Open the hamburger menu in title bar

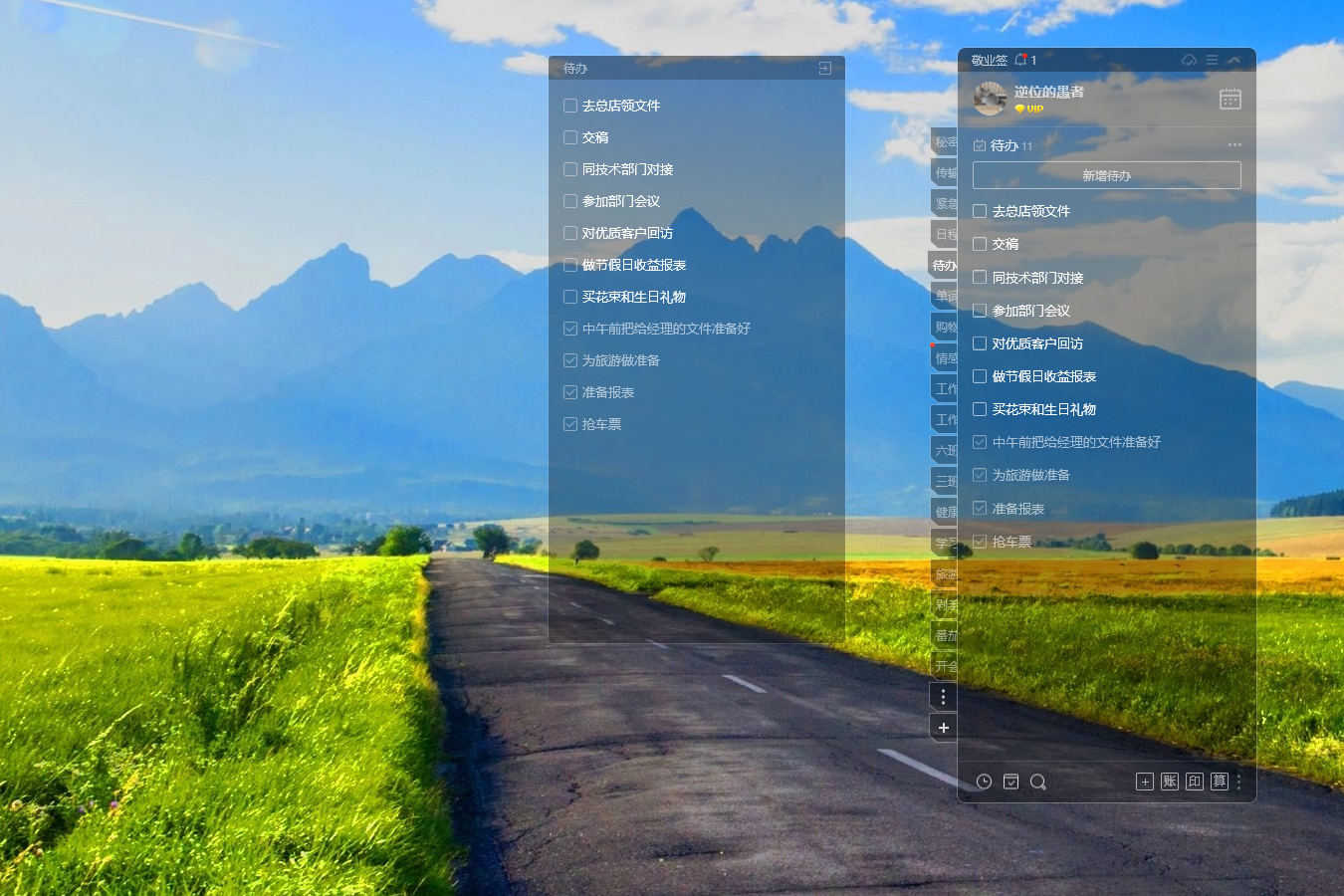point(1212,60)
